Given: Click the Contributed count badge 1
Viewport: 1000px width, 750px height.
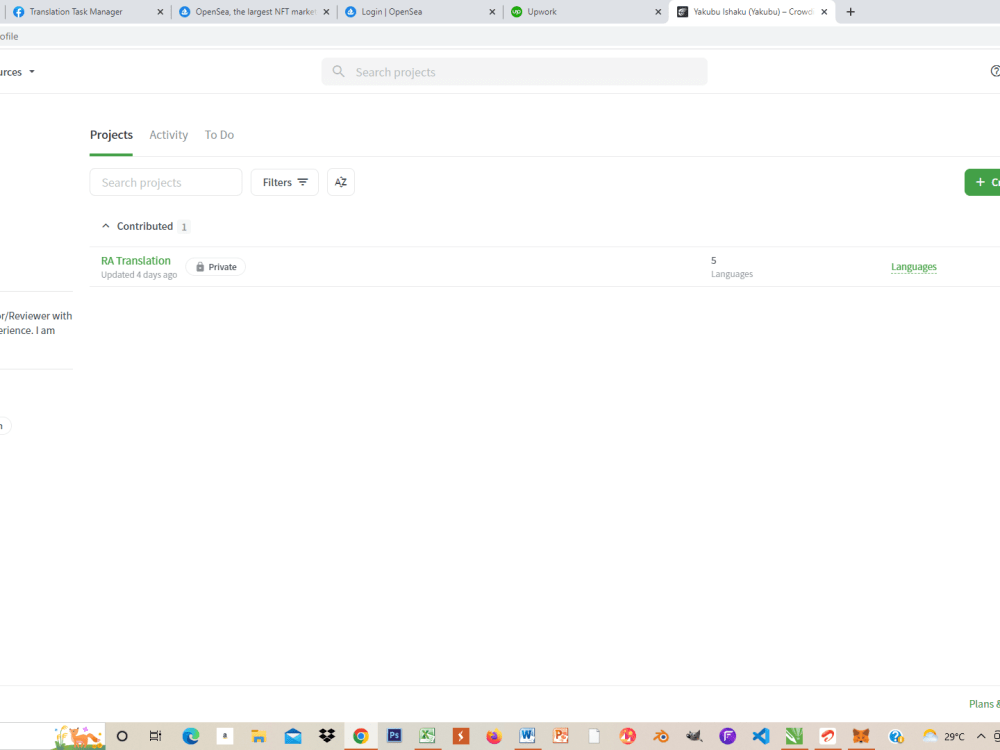Looking at the screenshot, I should (184, 227).
